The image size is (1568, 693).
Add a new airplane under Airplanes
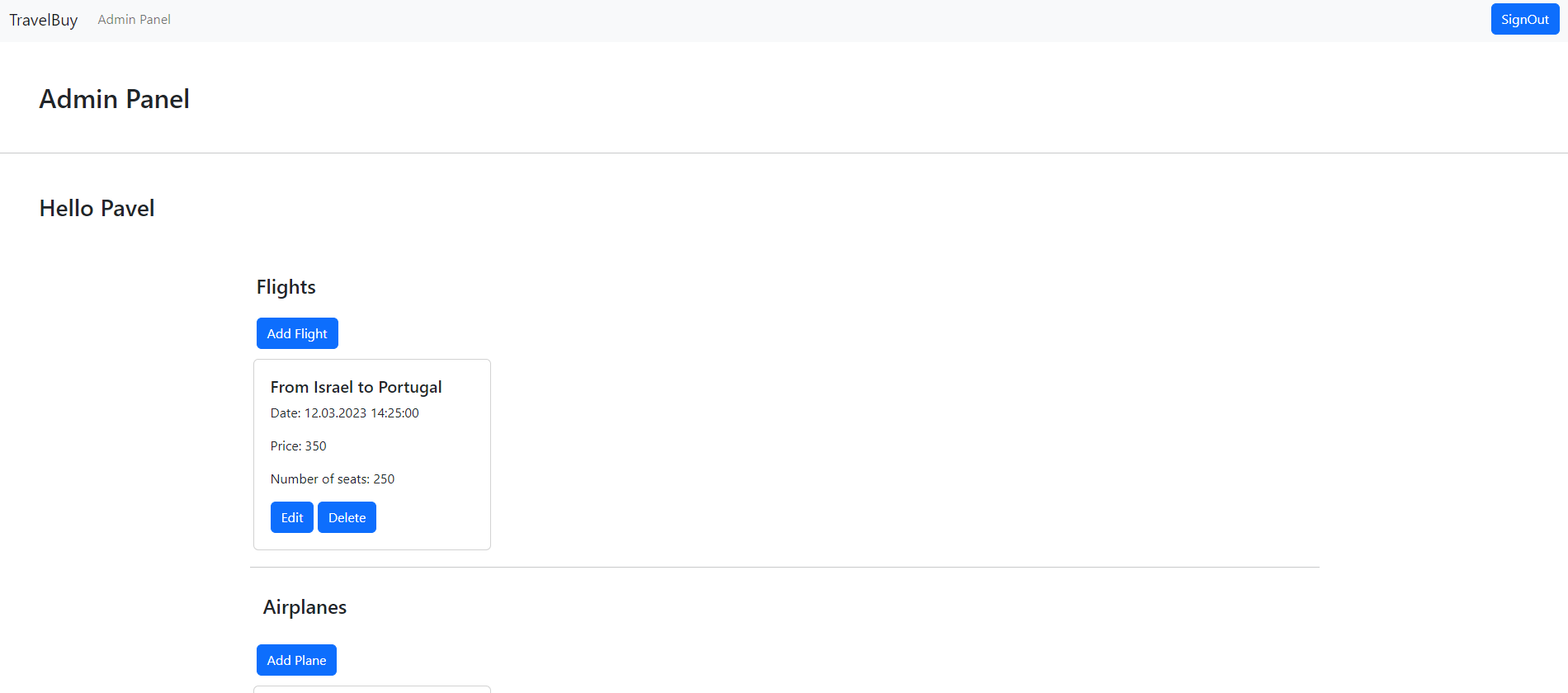tap(296, 660)
